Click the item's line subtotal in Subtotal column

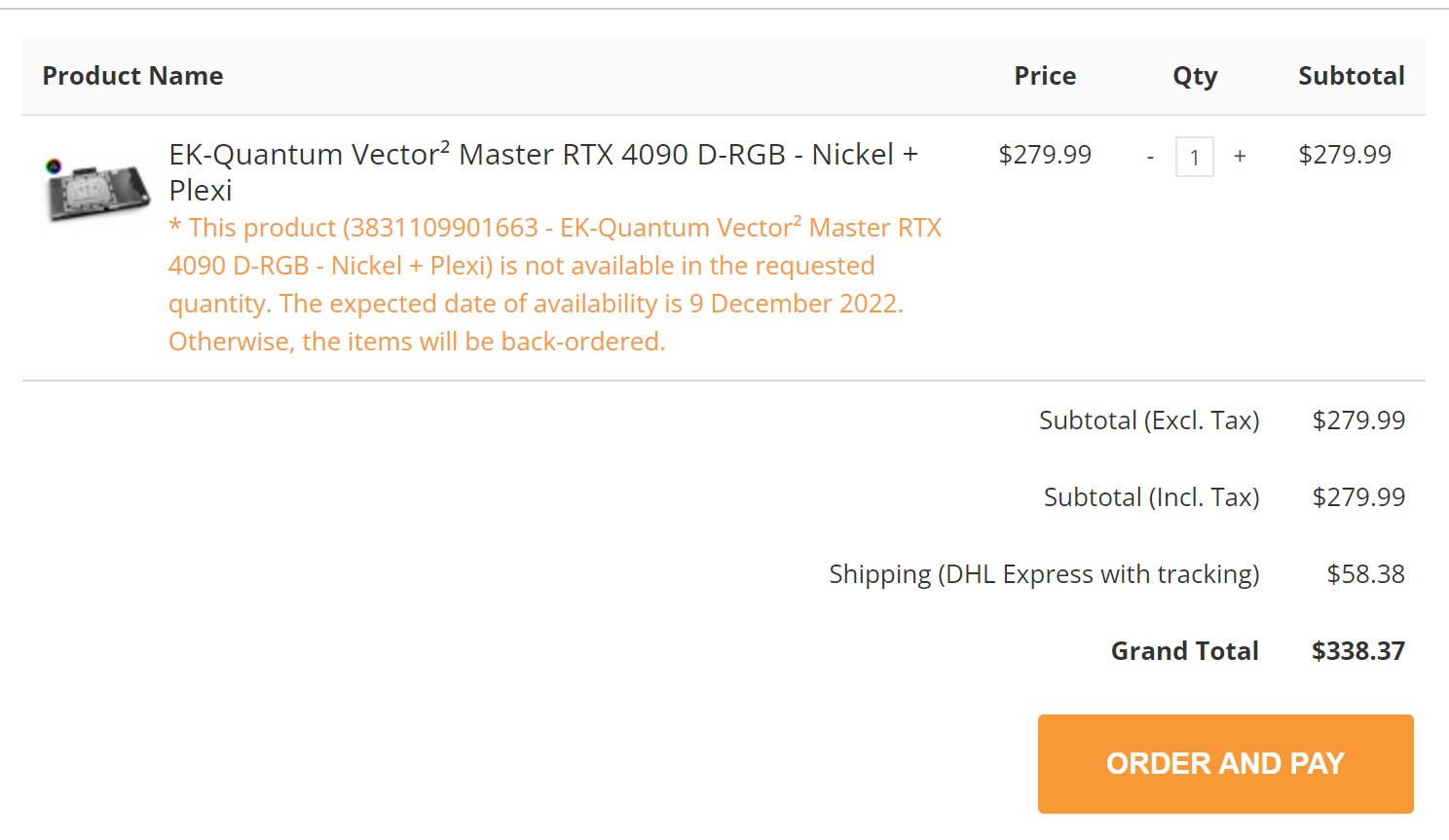(1345, 155)
